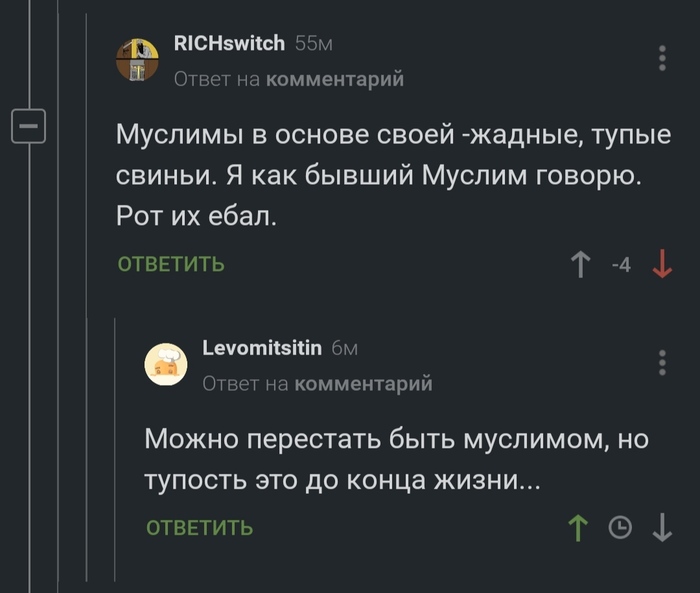700x593 pixels.
Task: Open Levomitsitin's avatar image
Action: [166, 364]
